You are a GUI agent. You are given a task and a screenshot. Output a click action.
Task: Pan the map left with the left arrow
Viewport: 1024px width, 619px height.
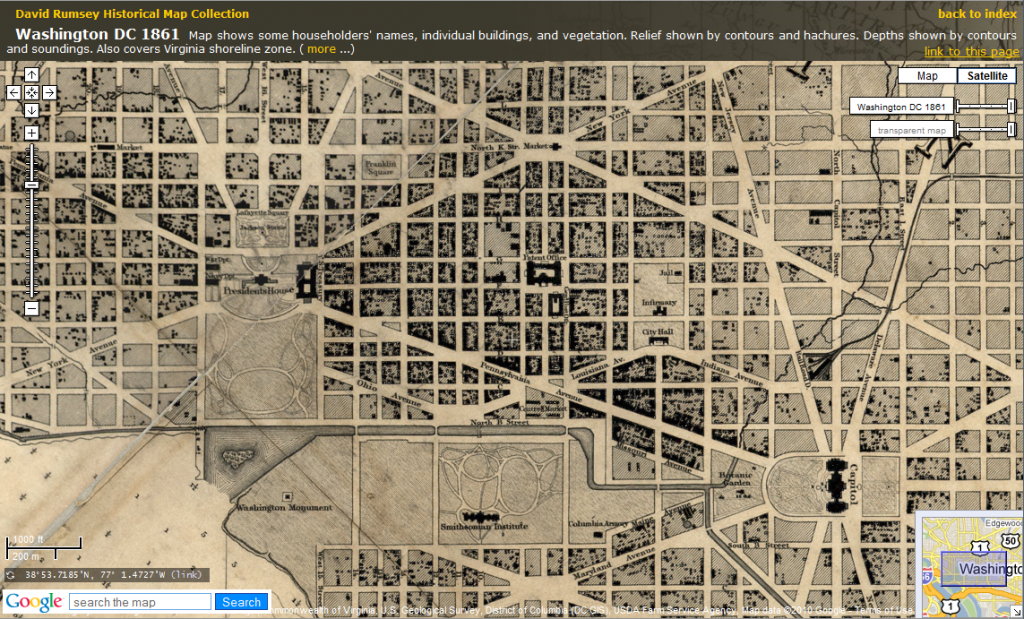coord(14,93)
